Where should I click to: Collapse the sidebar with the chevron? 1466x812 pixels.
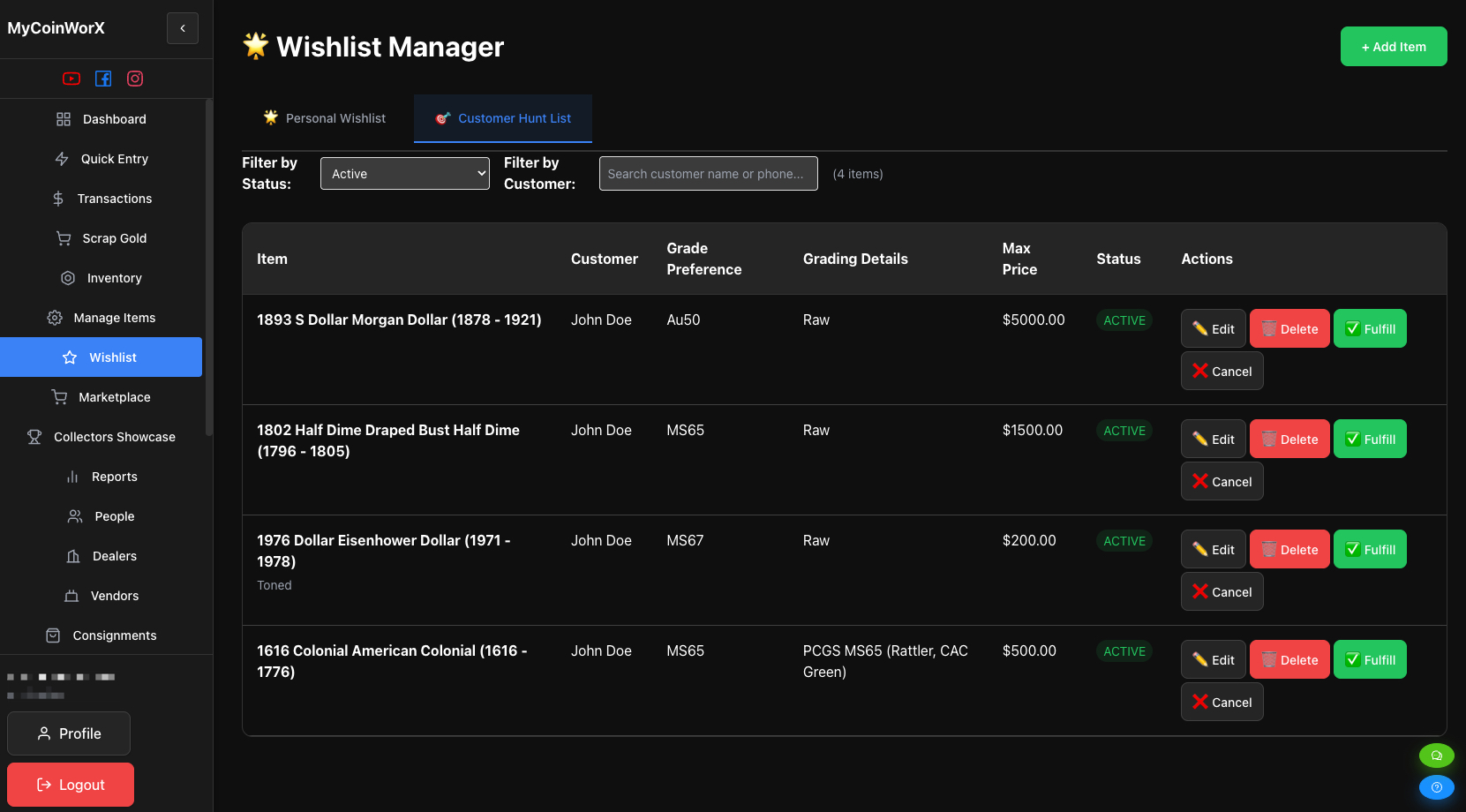(183, 28)
